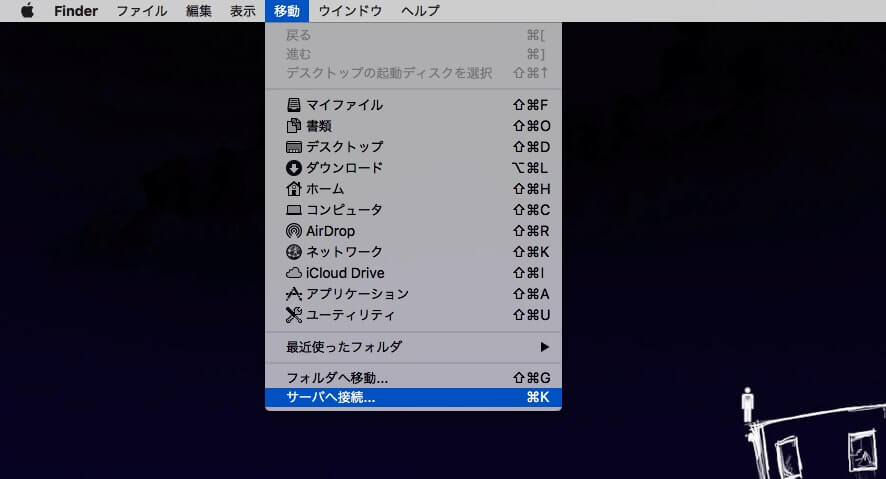Click the デスクトップ icon in menu

point(293,147)
